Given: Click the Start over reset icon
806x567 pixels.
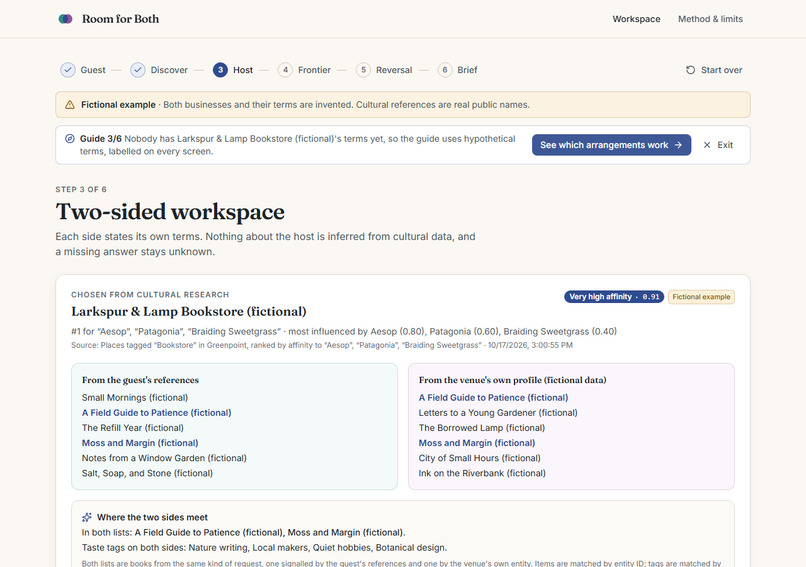Looking at the screenshot, I should (x=690, y=70).
